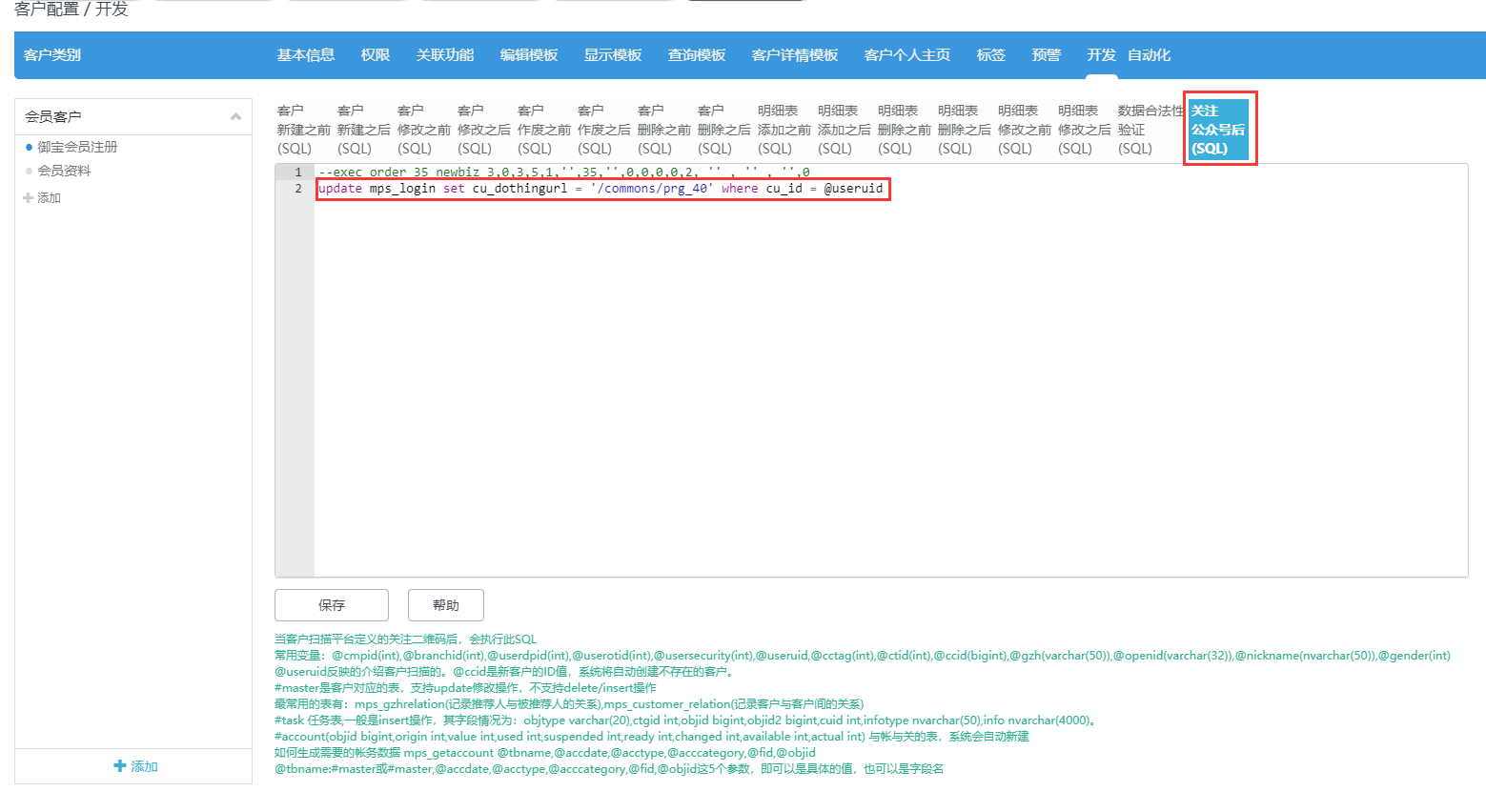Click the 客户类别 header label
This screenshot has width=1486, height=812.
(x=52, y=55)
